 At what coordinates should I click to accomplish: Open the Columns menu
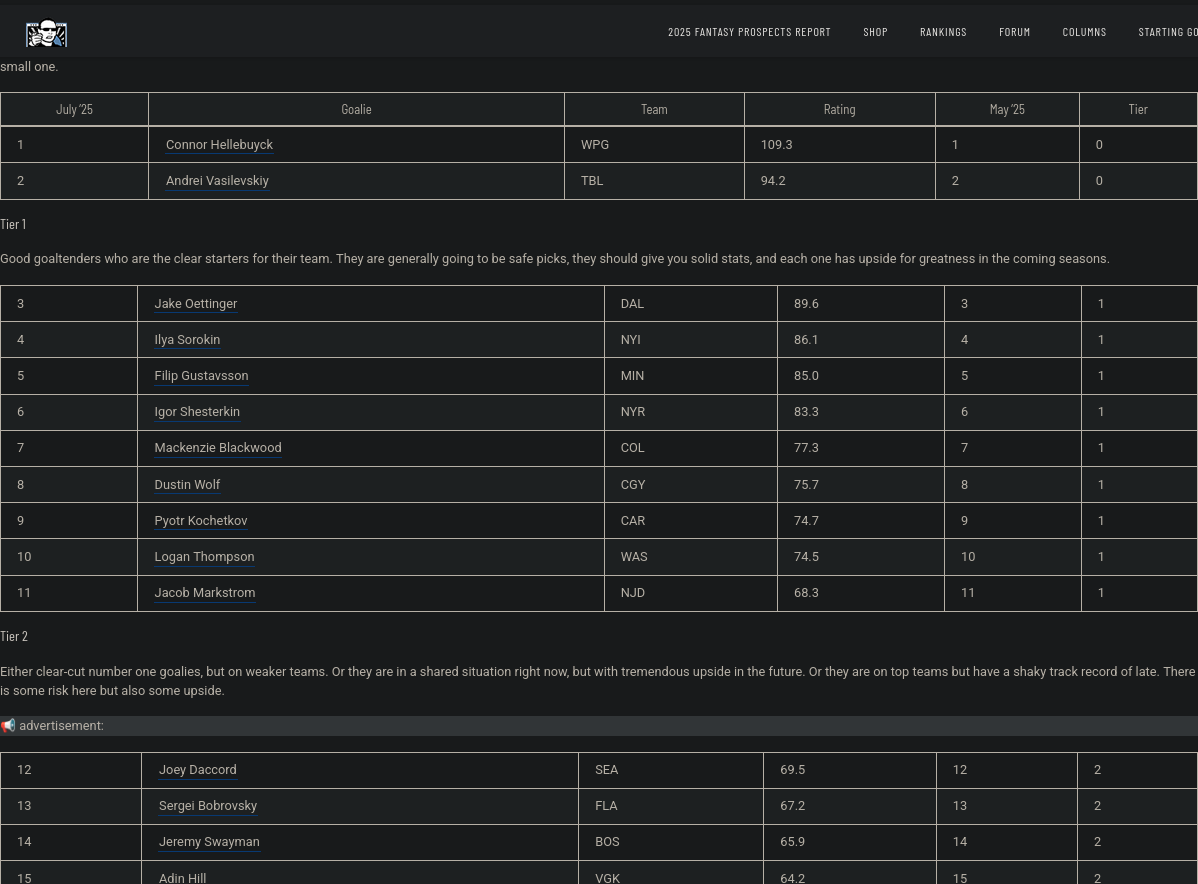point(1084,32)
